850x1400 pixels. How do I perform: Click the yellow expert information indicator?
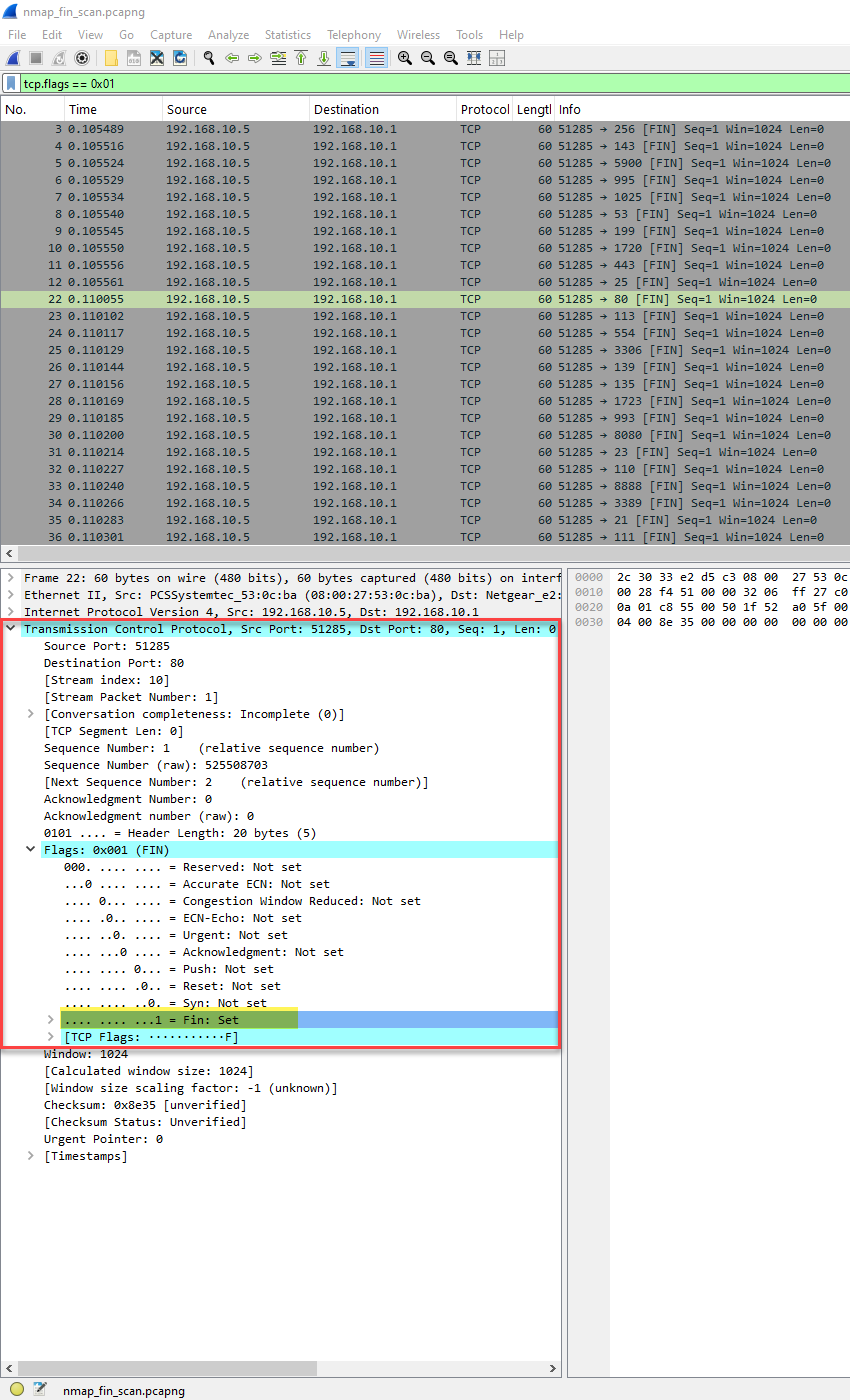(x=17, y=1388)
